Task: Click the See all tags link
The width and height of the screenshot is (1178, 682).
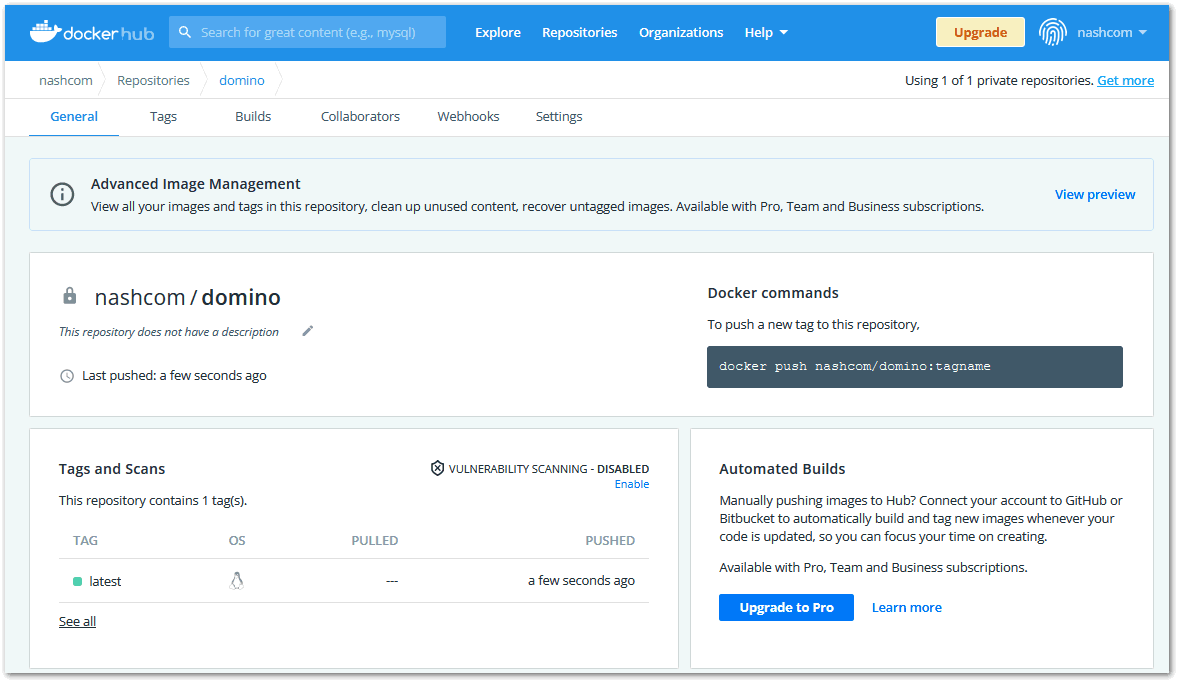Action: coord(77,621)
